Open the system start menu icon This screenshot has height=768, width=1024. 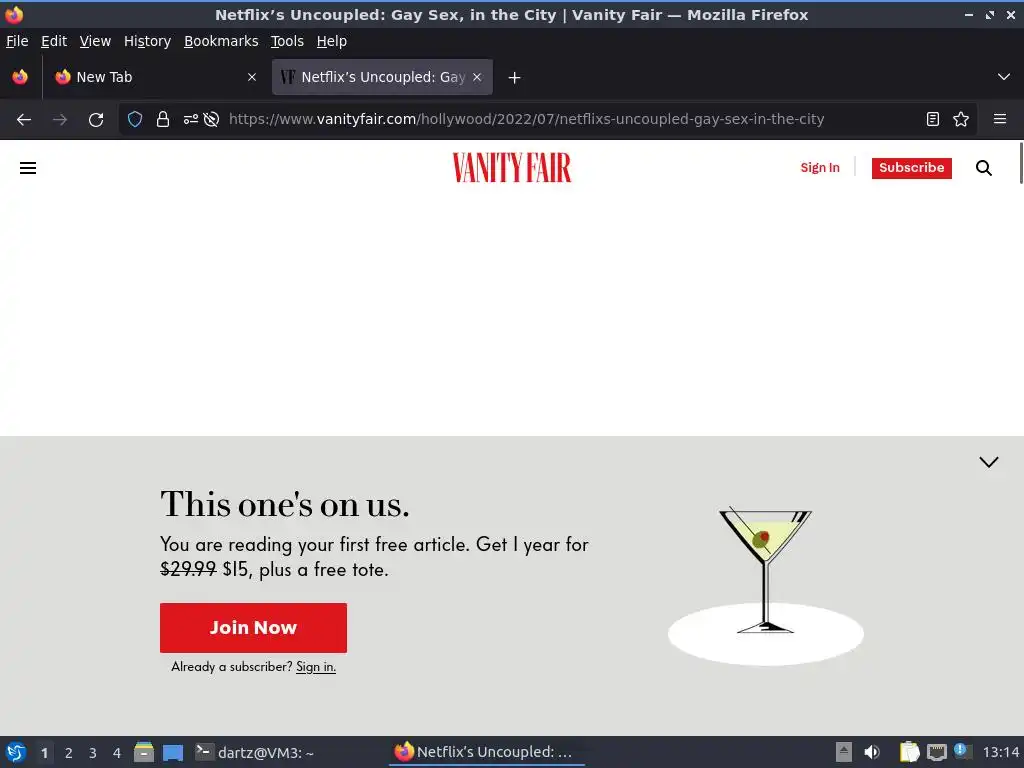pyautogui.click(x=16, y=752)
